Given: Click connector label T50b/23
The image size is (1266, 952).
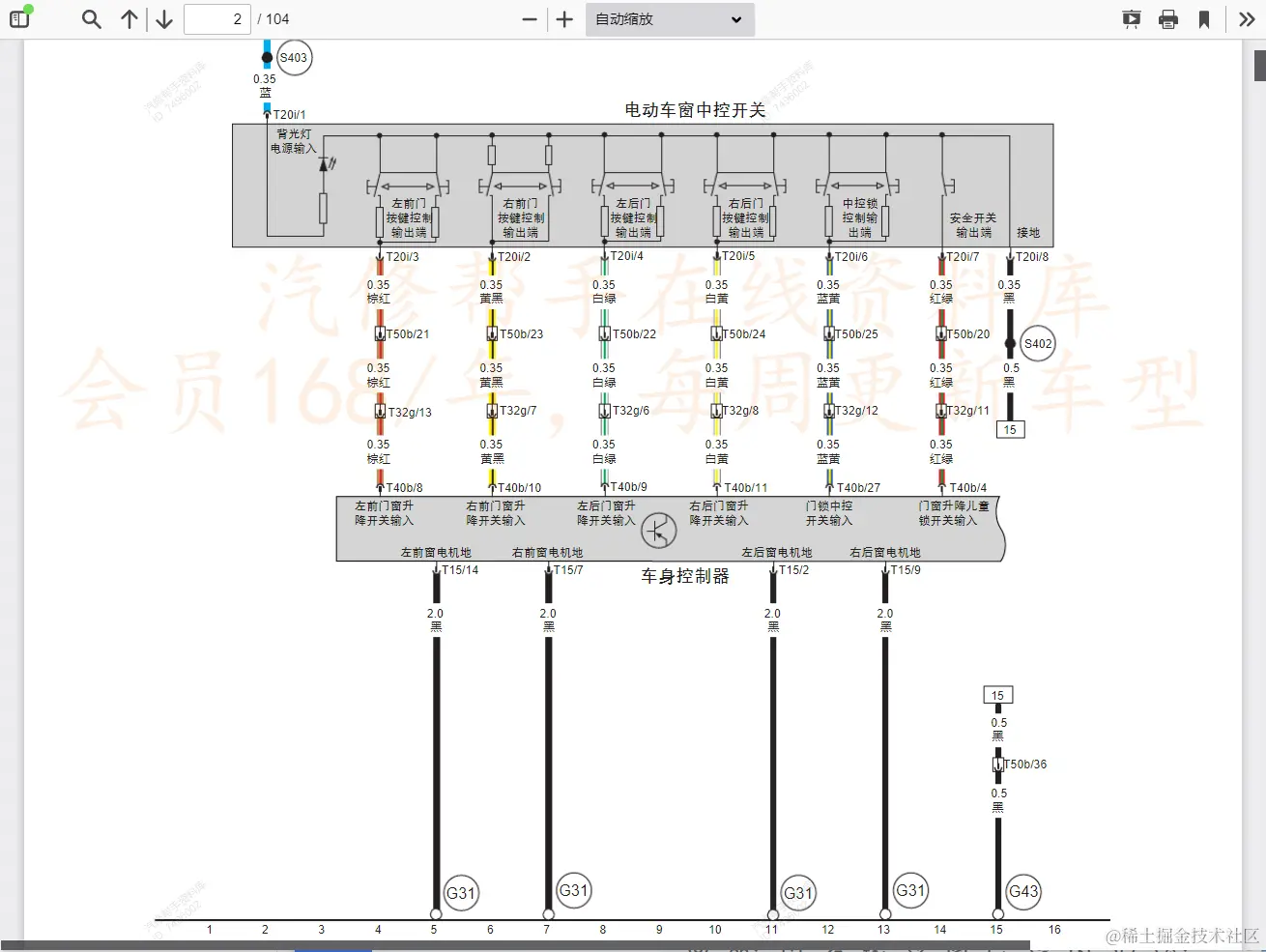Looking at the screenshot, I should point(521,334).
